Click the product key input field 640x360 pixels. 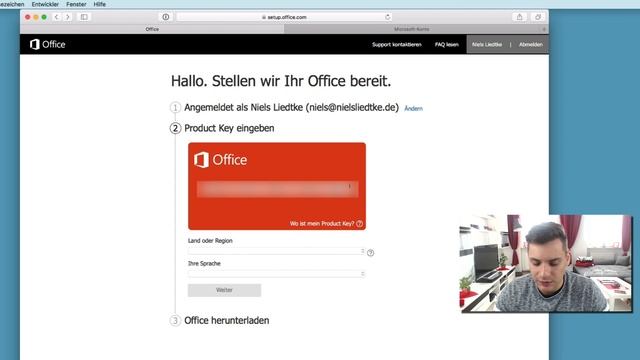tap(278, 189)
